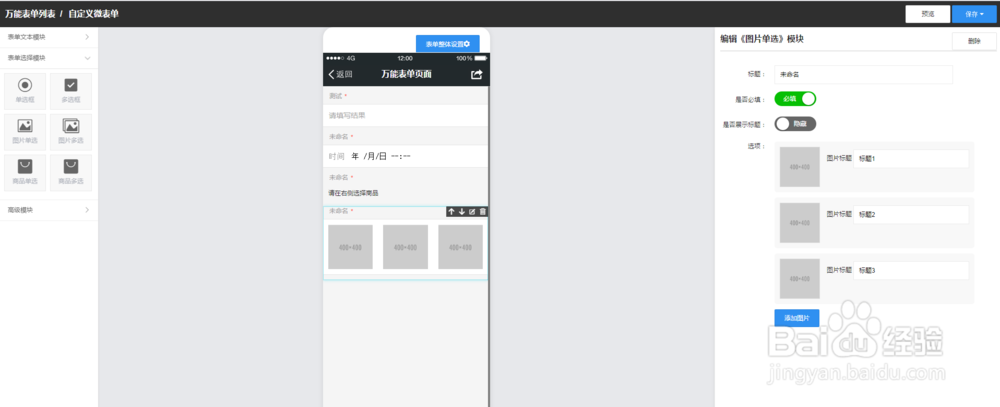The width and height of the screenshot is (1000, 407).
Task: Click option thumbnail beside 标题3
Action: [x=799, y=279]
